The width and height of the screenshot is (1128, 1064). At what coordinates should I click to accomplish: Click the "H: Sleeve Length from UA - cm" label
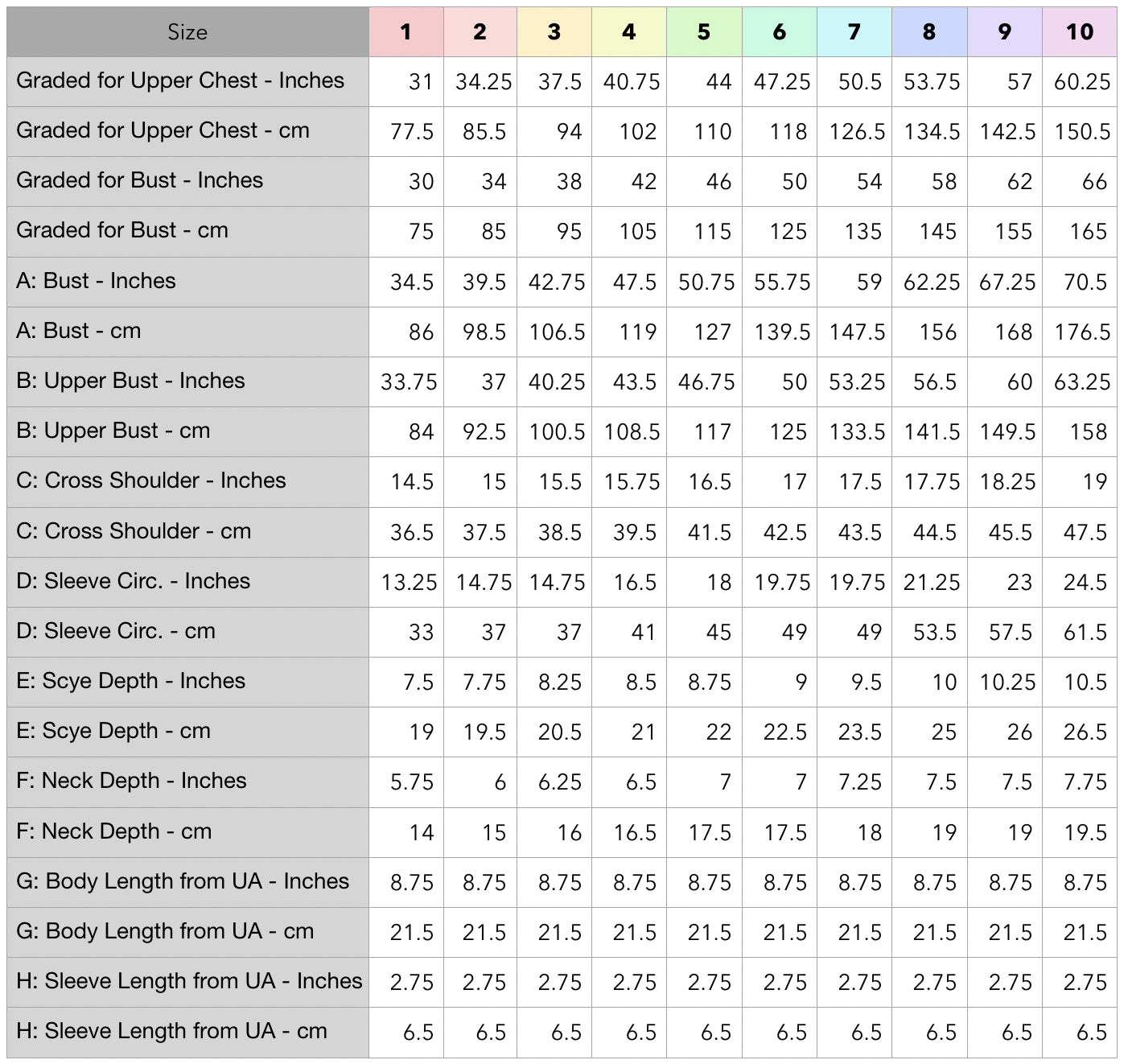tap(172, 1031)
